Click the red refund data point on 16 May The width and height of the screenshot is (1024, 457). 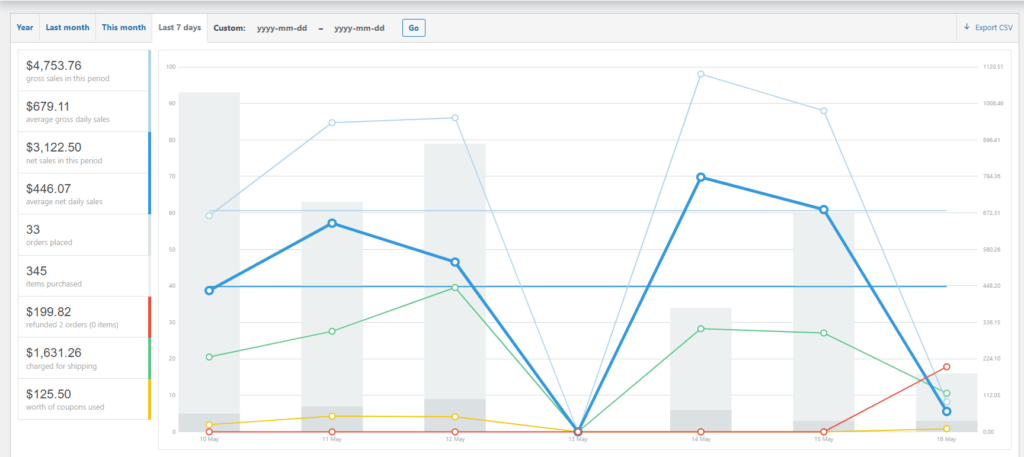tap(946, 367)
